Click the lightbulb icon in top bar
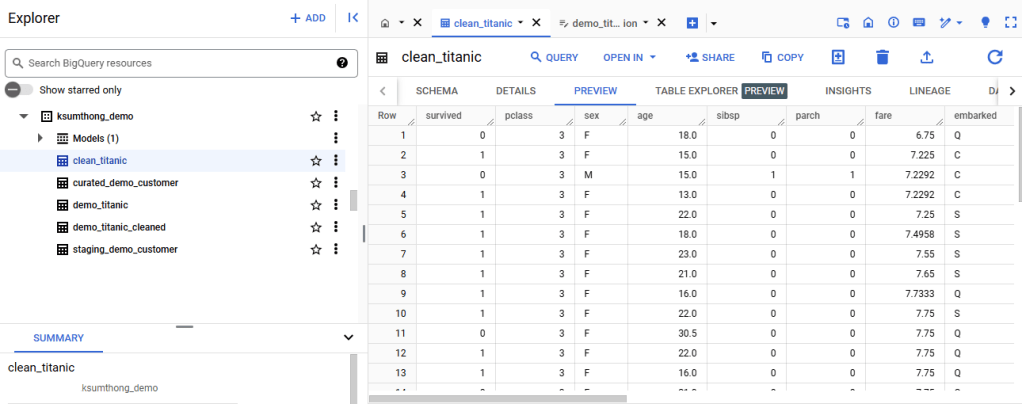1022x404 pixels. tap(985, 22)
